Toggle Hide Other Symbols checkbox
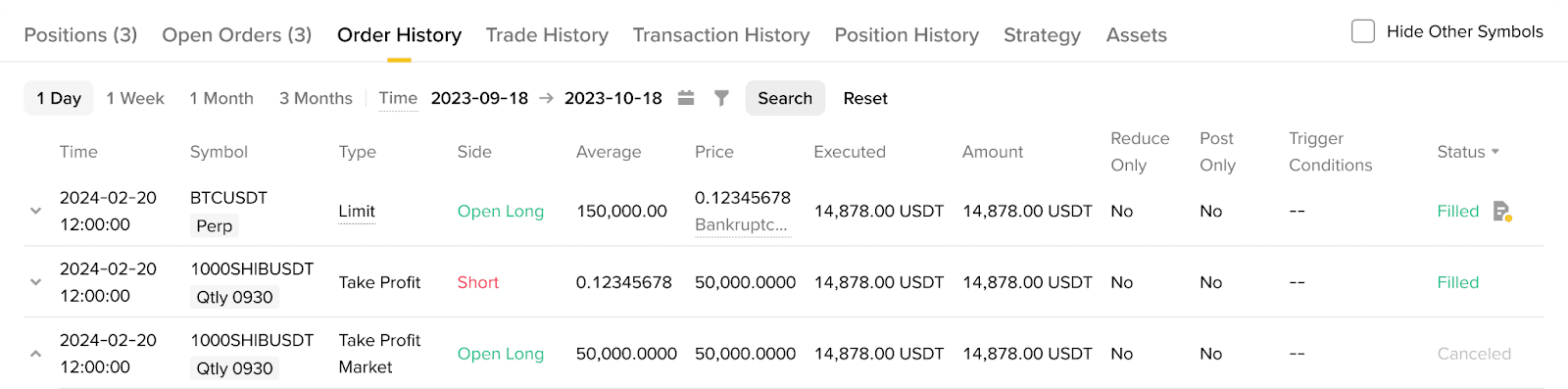Viewport: 1568px width, 389px height. point(1363,31)
